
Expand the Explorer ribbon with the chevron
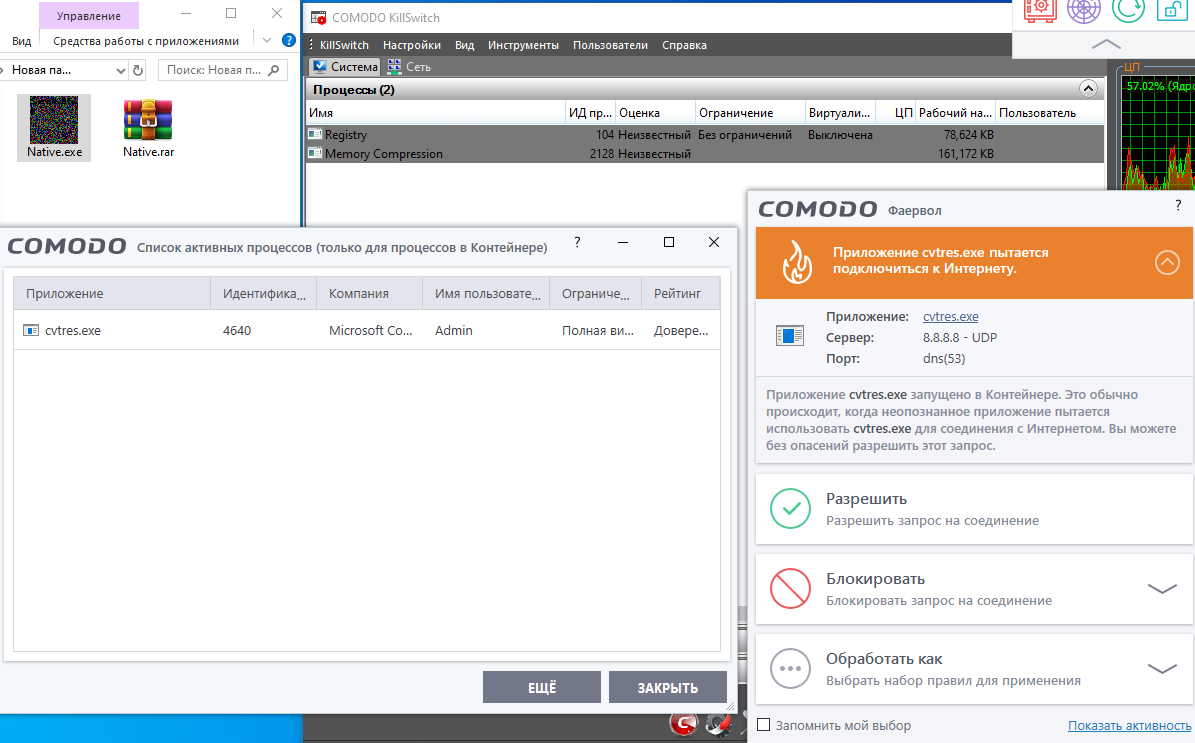click(x=267, y=40)
